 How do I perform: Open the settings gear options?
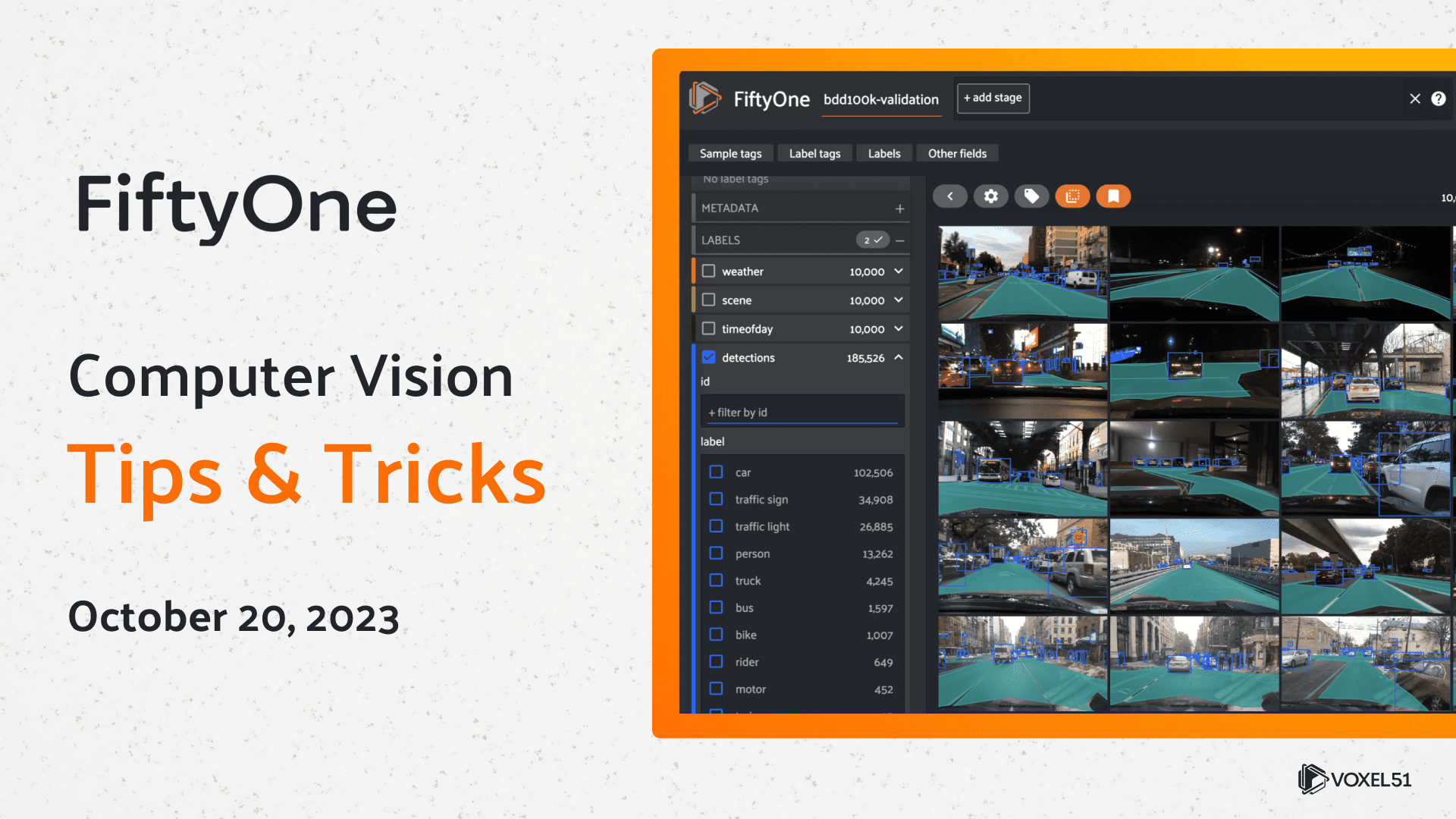click(990, 196)
